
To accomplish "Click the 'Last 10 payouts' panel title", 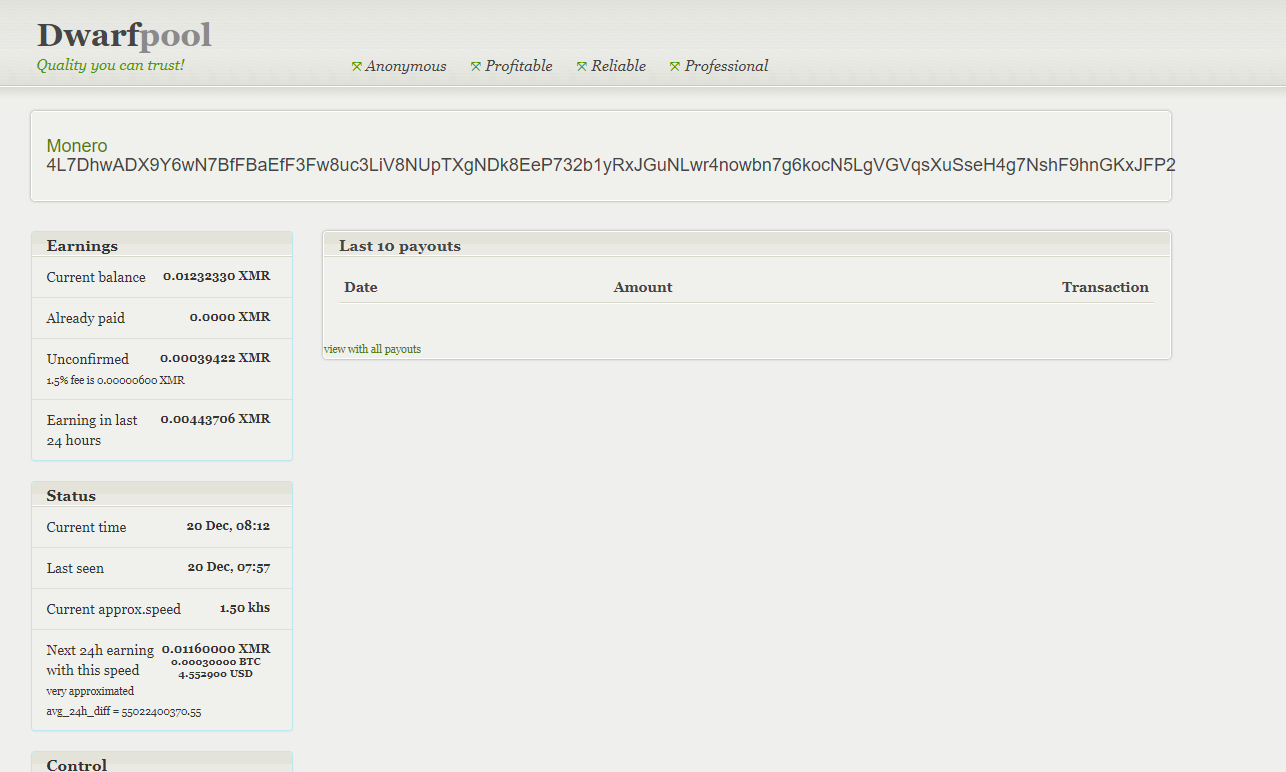I will [400, 246].
